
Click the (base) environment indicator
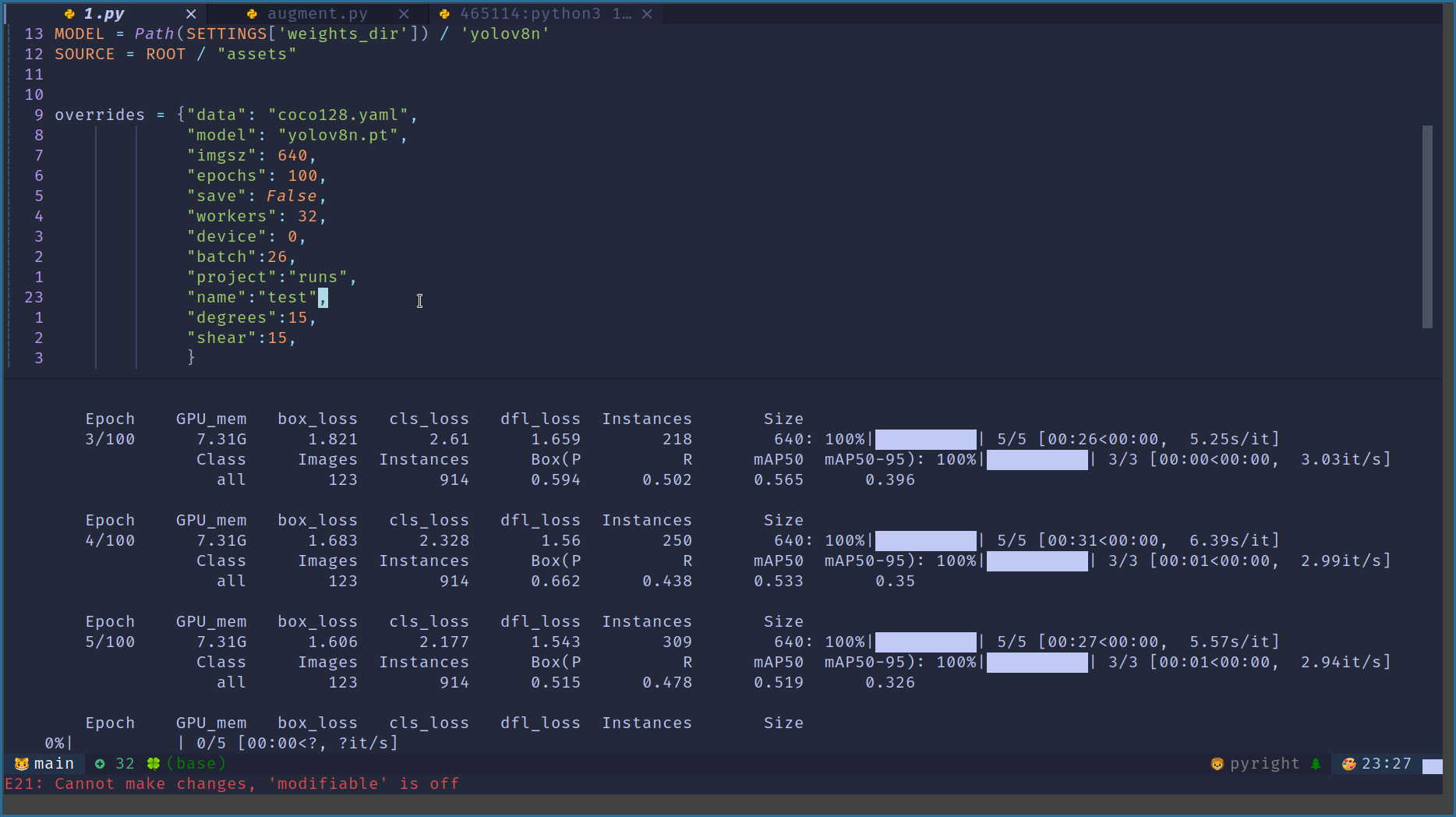[195, 763]
